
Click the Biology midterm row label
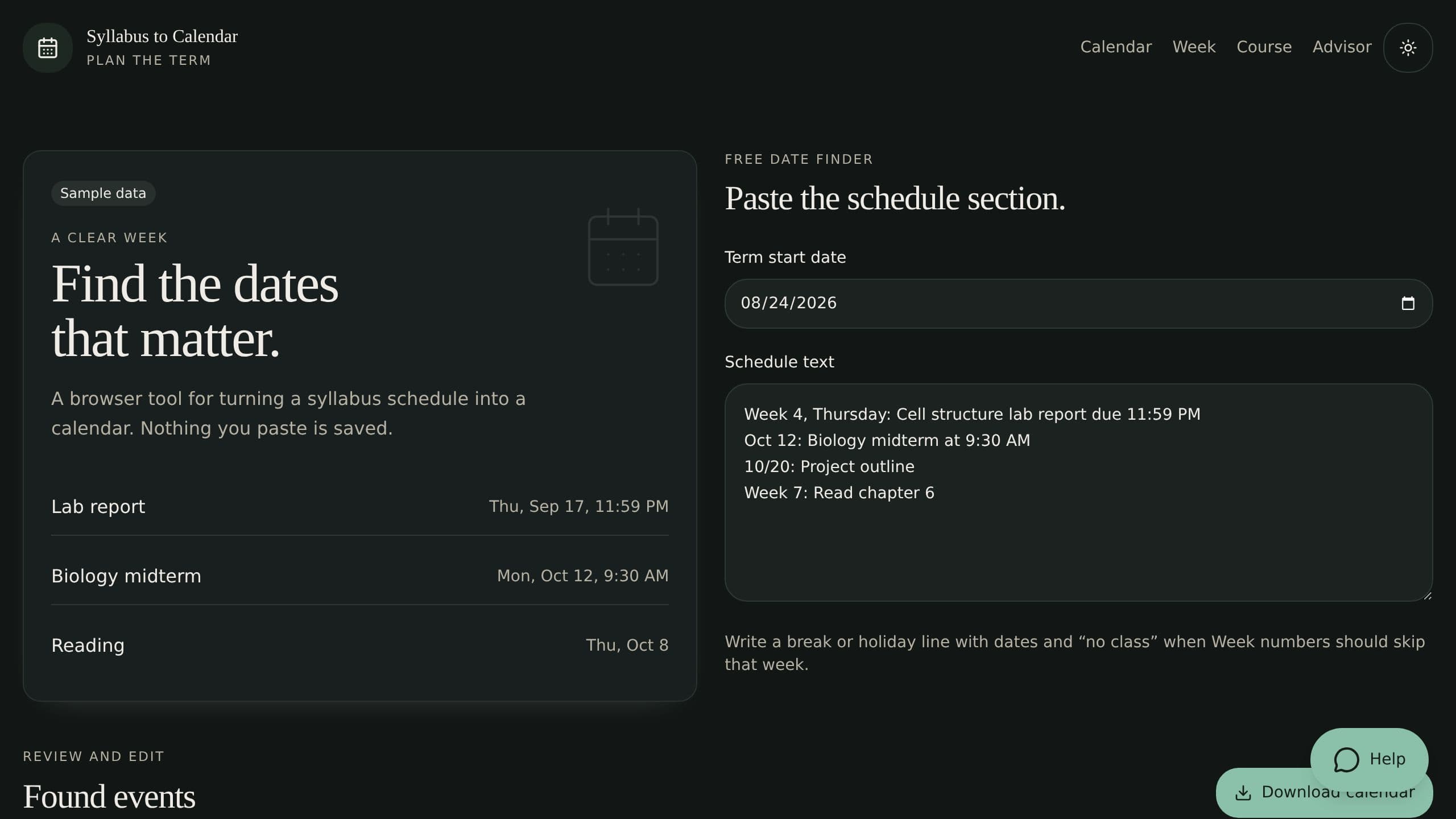(126, 576)
